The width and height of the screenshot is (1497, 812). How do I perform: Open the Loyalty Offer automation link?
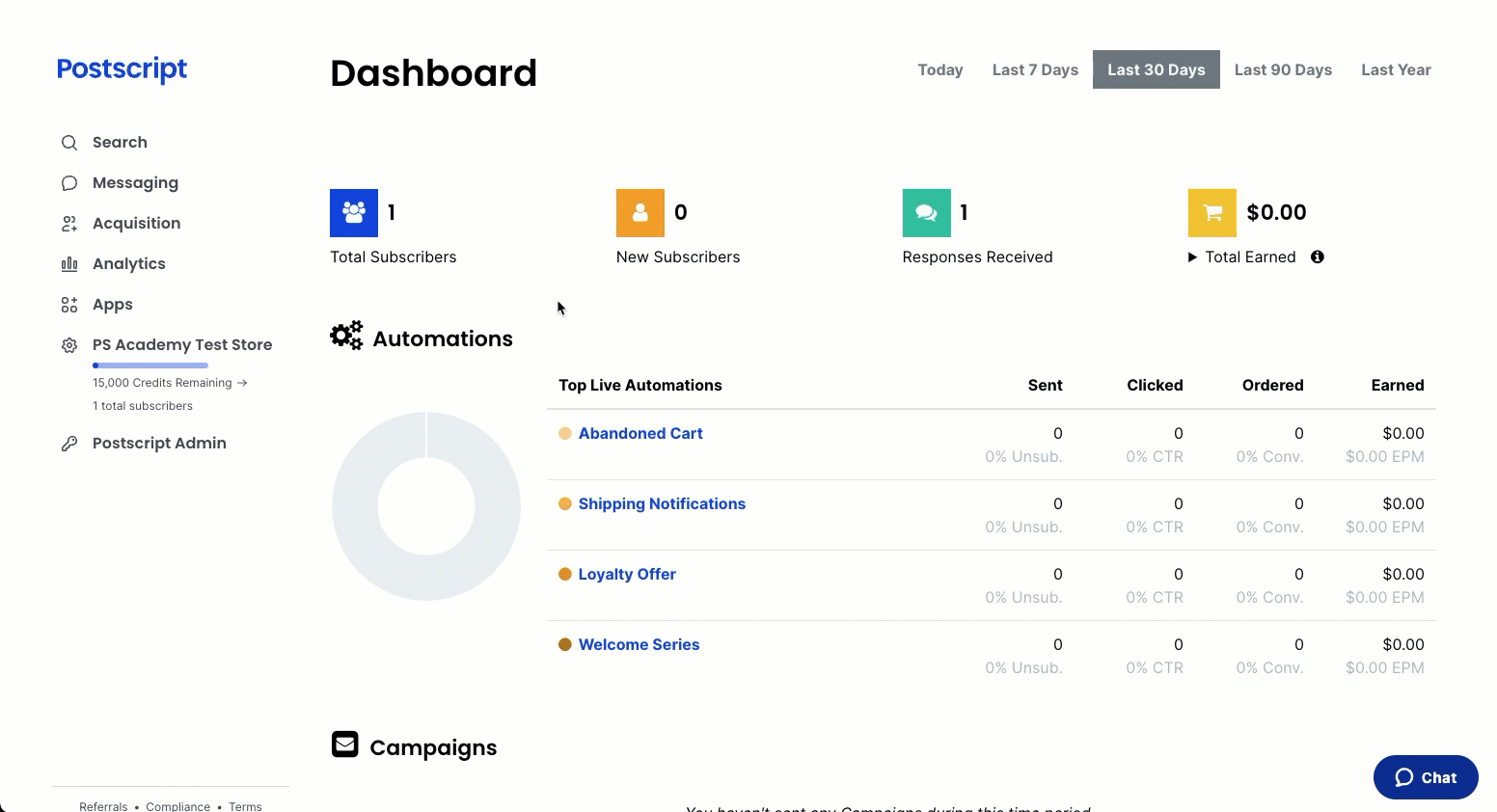627,575
